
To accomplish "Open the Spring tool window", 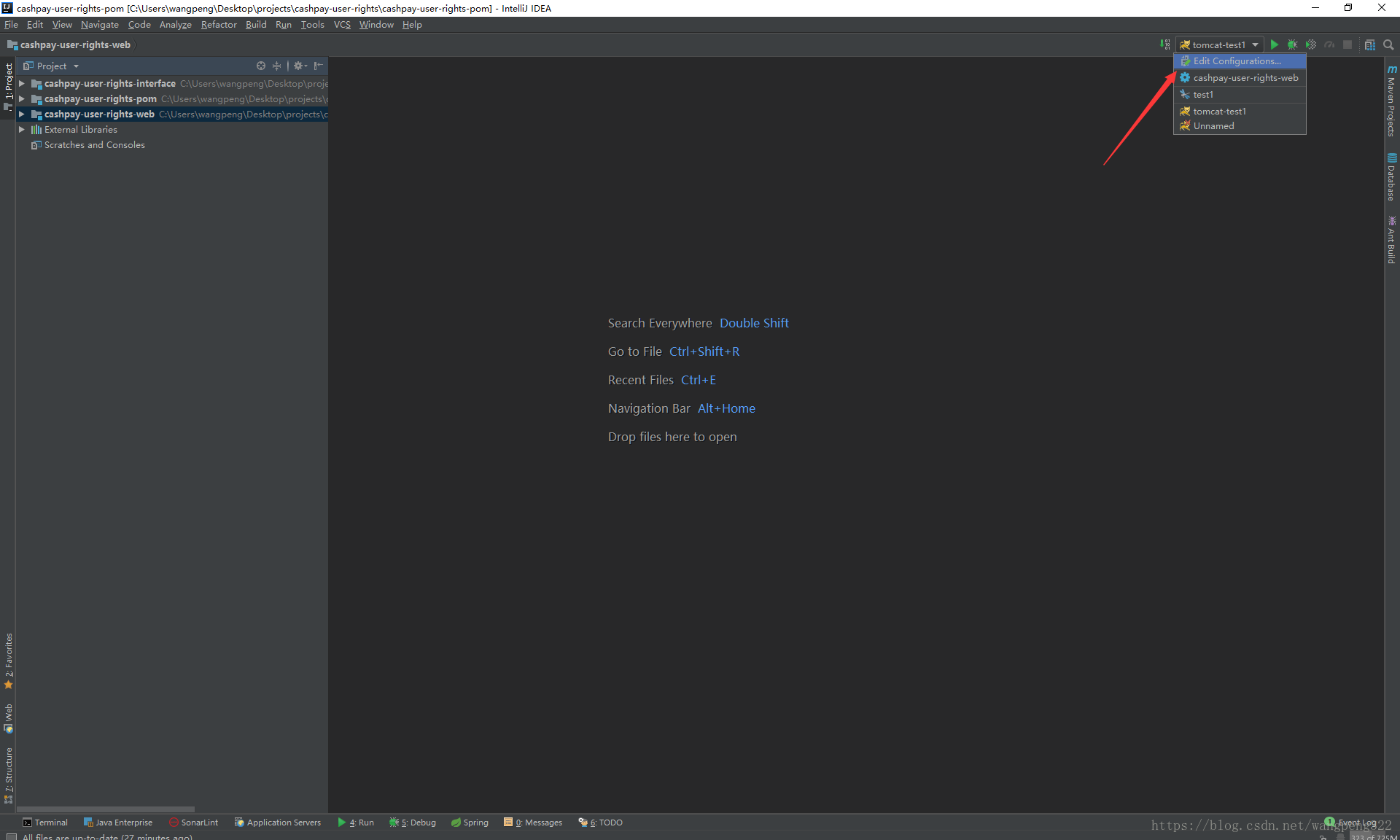I will (470, 822).
